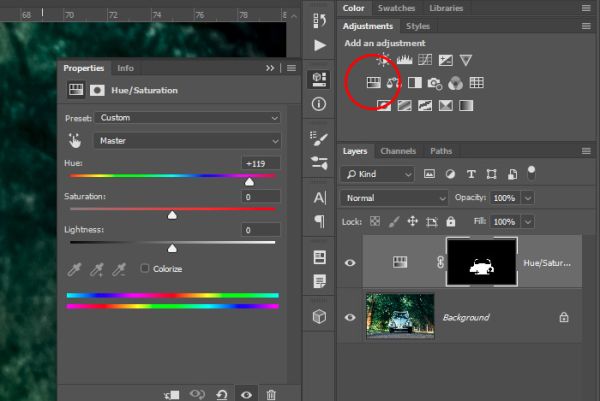This screenshot has width=600, height=401.
Task: Switch to the Styles tab
Action: point(417,26)
